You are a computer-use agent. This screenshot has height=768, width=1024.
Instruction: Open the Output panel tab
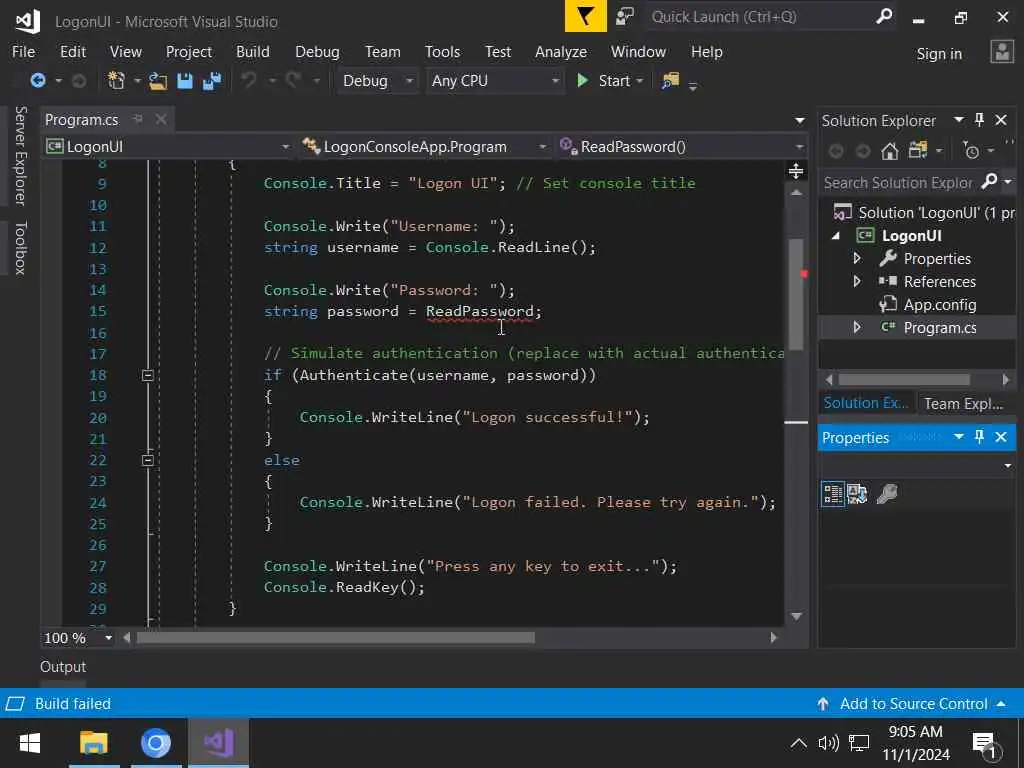click(63, 667)
